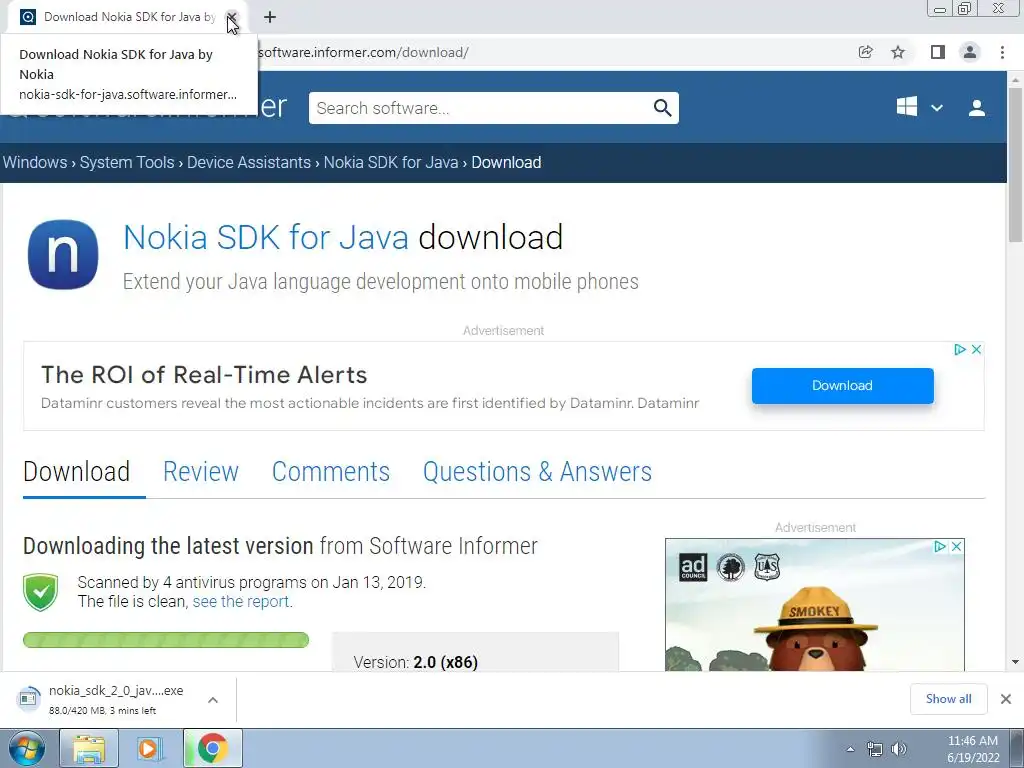1024x768 pixels.
Task: Open the Questions & Answers tab
Action: click(x=537, y=472)
